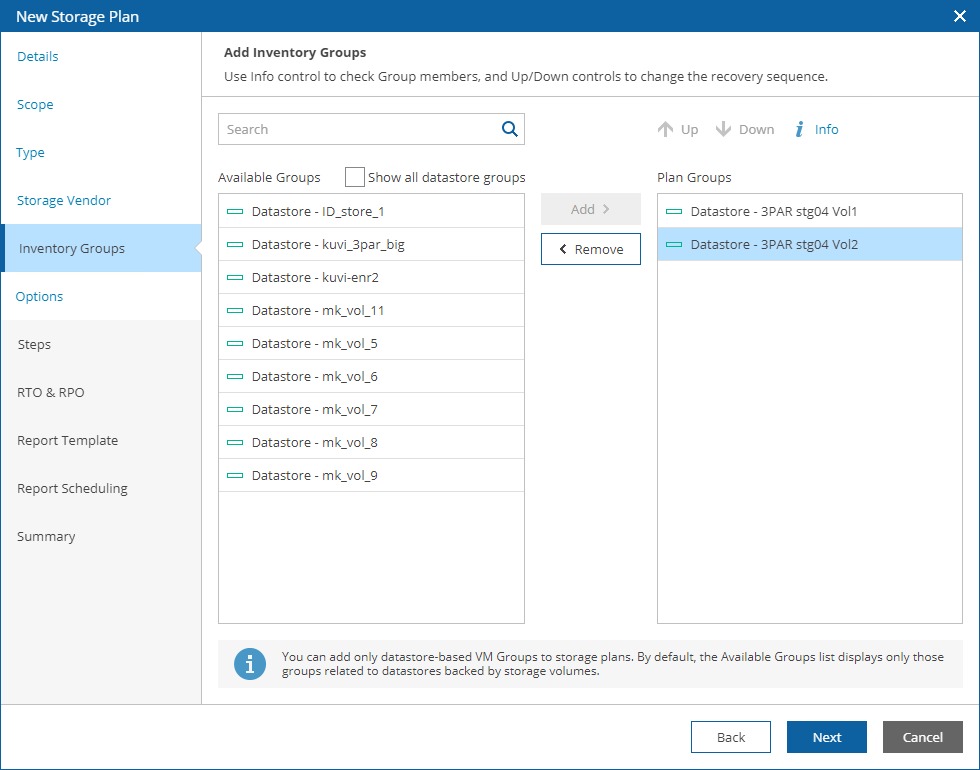Click the Down arrow icon
Image resolution: width=980 pixels, height=770 pixels.
tap(724, 130)
